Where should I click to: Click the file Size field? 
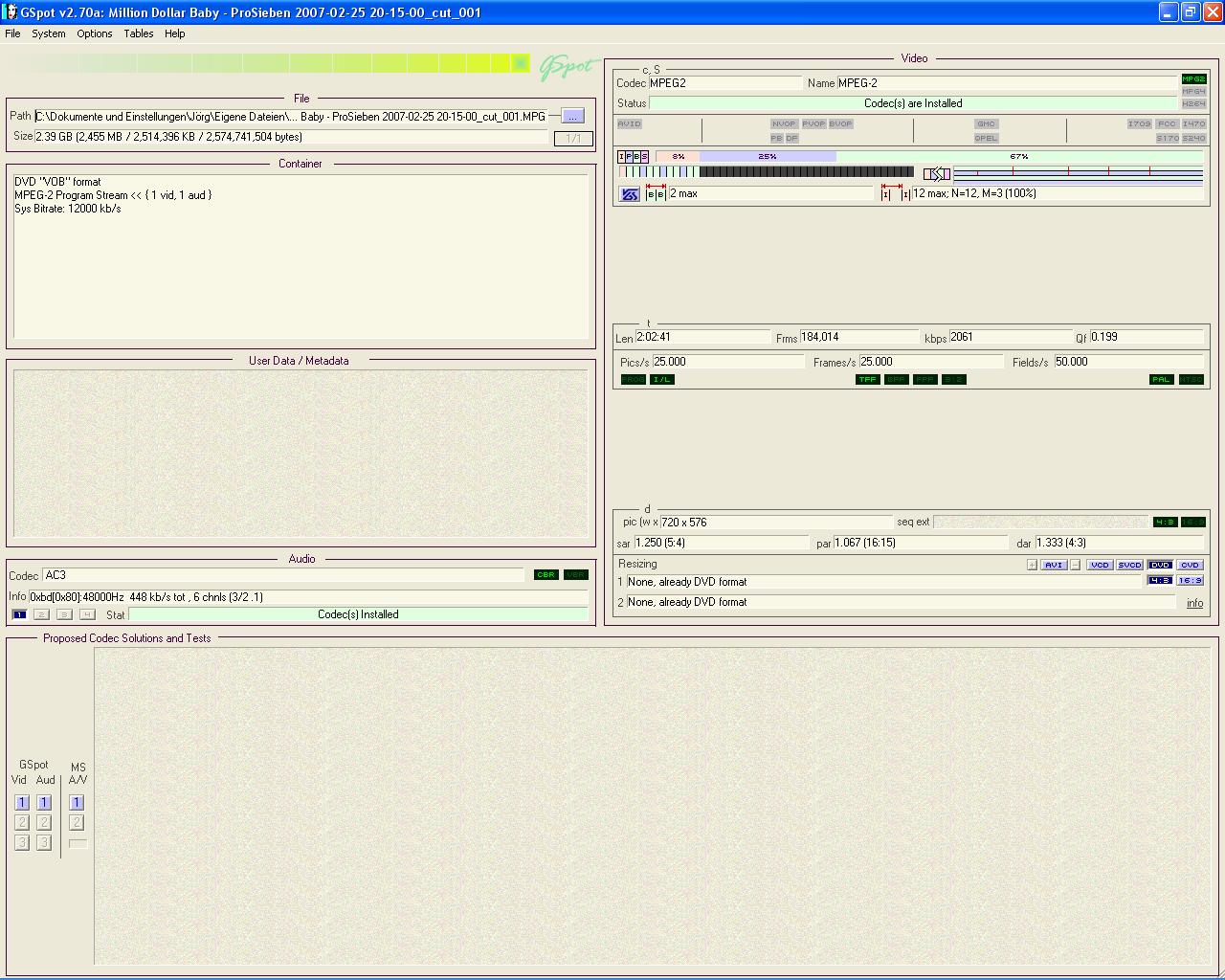click(x=291, y=137)
